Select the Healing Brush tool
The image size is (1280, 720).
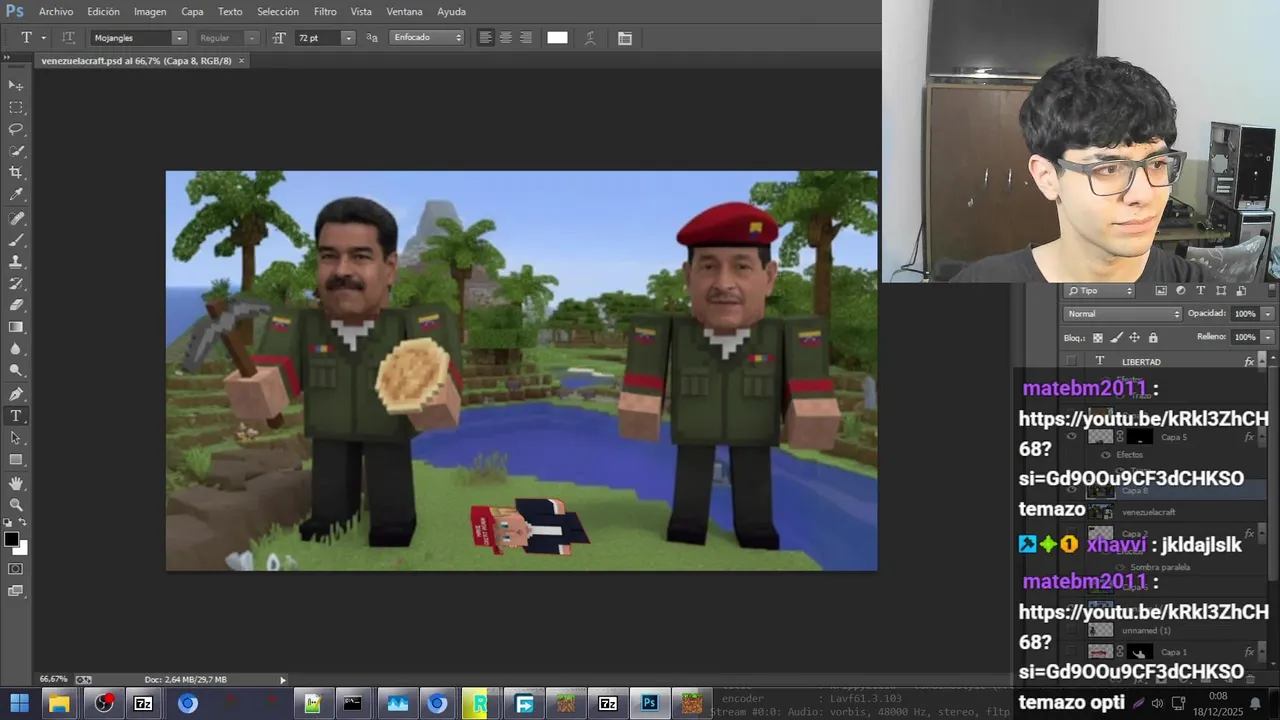(16, 218)
